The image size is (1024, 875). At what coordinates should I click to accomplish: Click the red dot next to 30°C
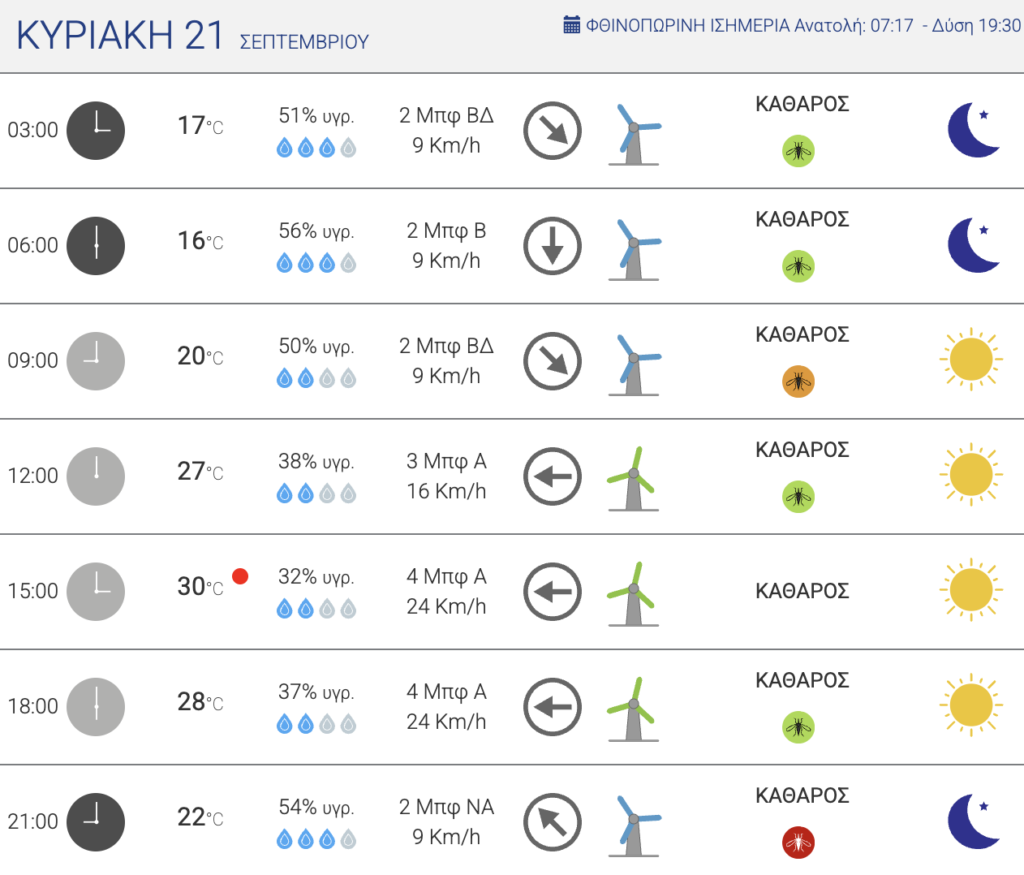coord(240,576)
